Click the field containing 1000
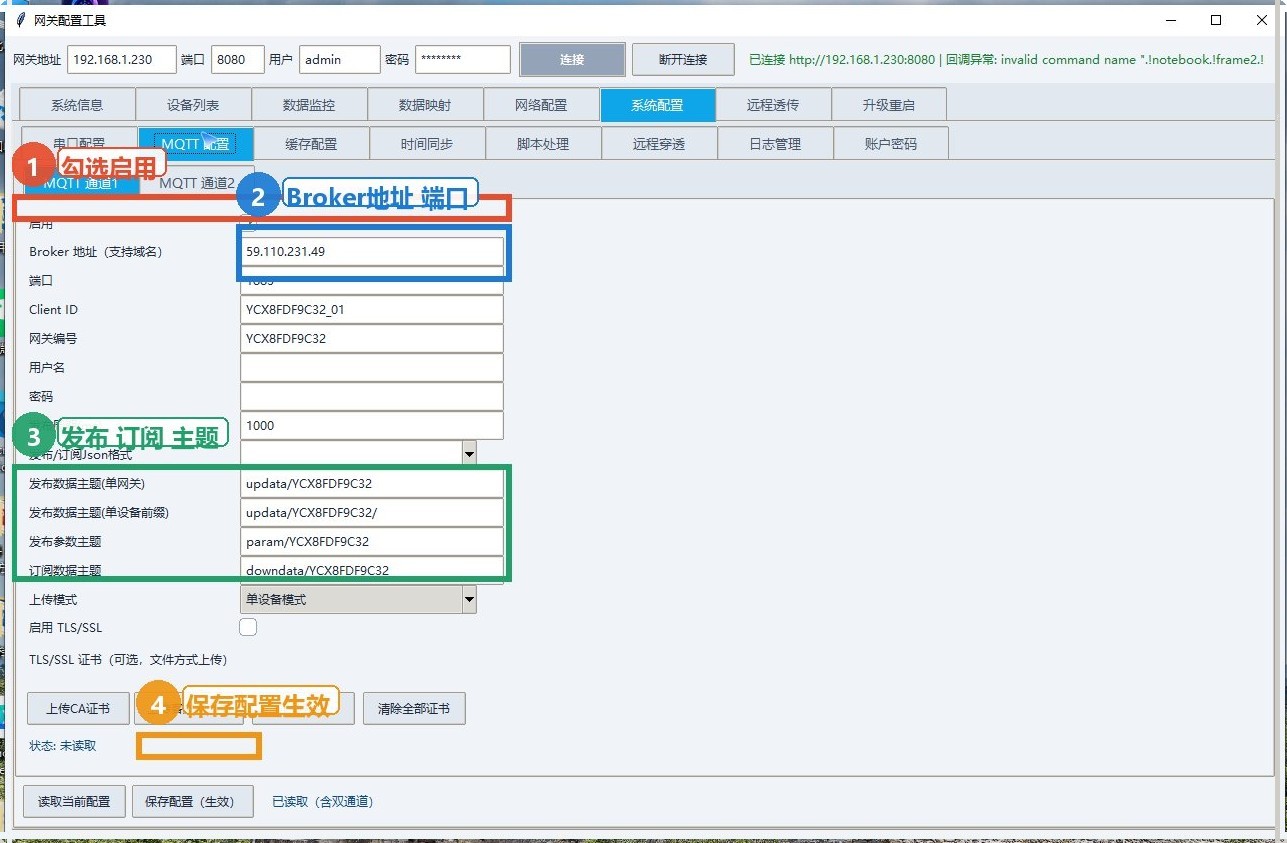Image resolution: width=1287 pixels, height=843 pixels. click(x=372, y=426)
